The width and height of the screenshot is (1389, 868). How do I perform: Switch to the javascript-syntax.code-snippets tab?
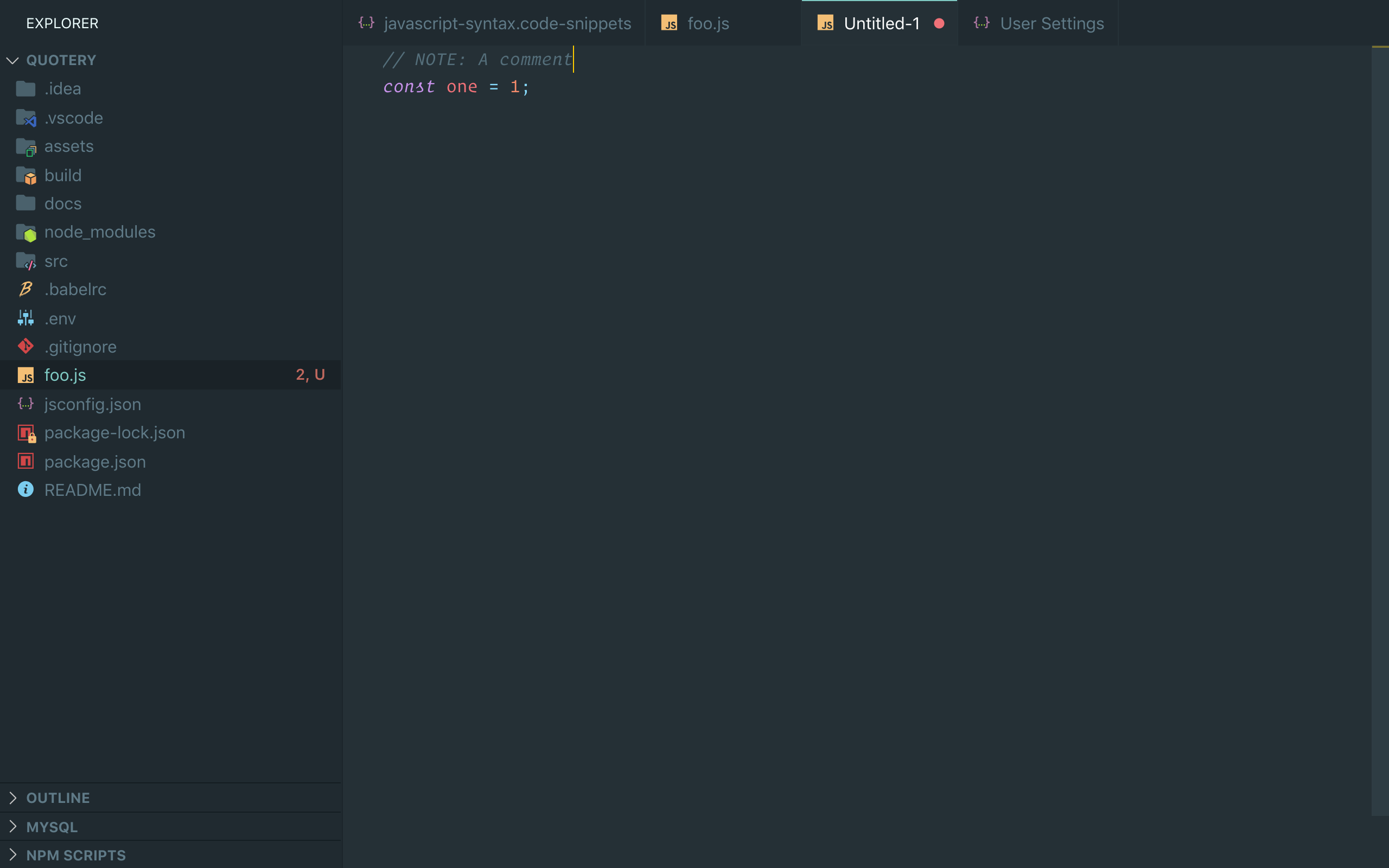(x=494, y=23)
